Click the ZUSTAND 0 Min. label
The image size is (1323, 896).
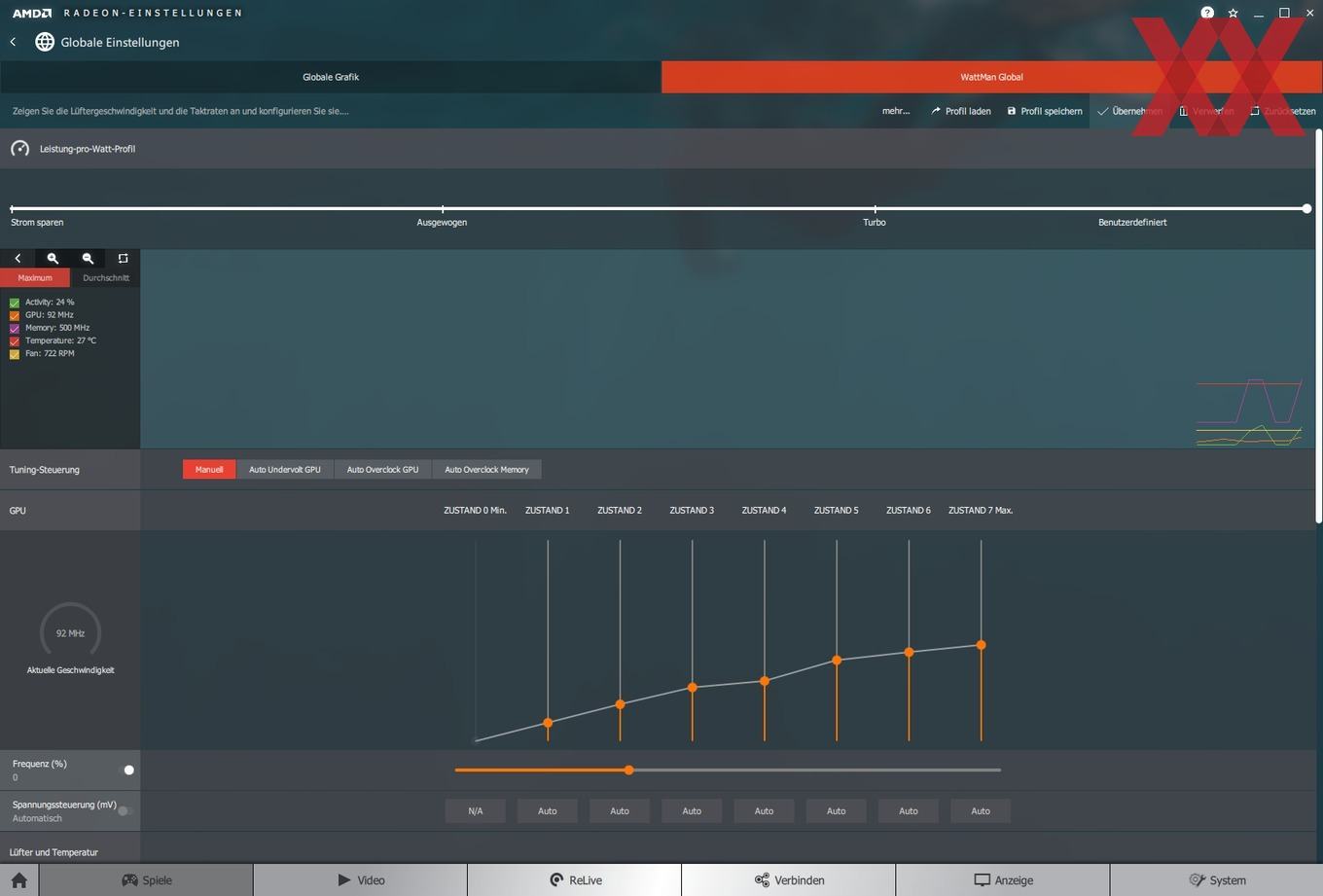coord(476,510)
